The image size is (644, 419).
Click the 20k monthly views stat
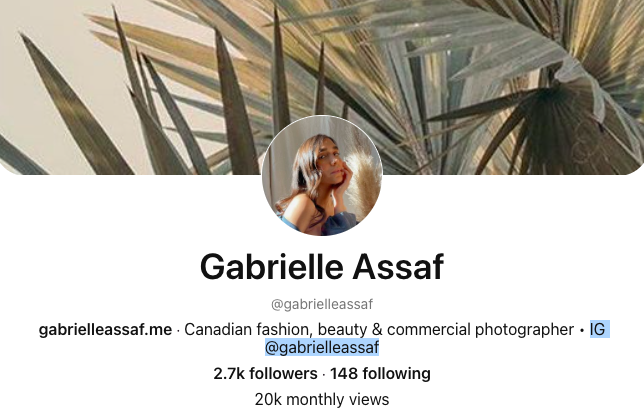click(322, 400)
